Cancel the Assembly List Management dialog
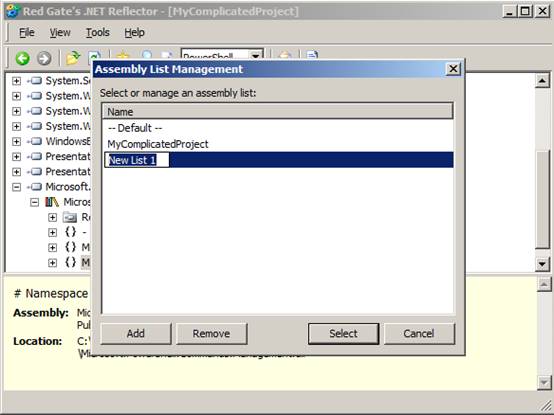 click(419, 333)
